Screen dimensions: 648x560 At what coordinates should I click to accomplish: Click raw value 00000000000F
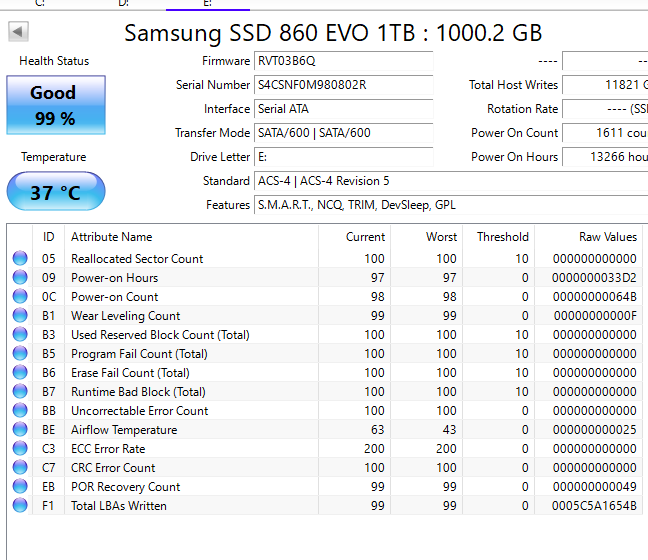pos(595,316)
